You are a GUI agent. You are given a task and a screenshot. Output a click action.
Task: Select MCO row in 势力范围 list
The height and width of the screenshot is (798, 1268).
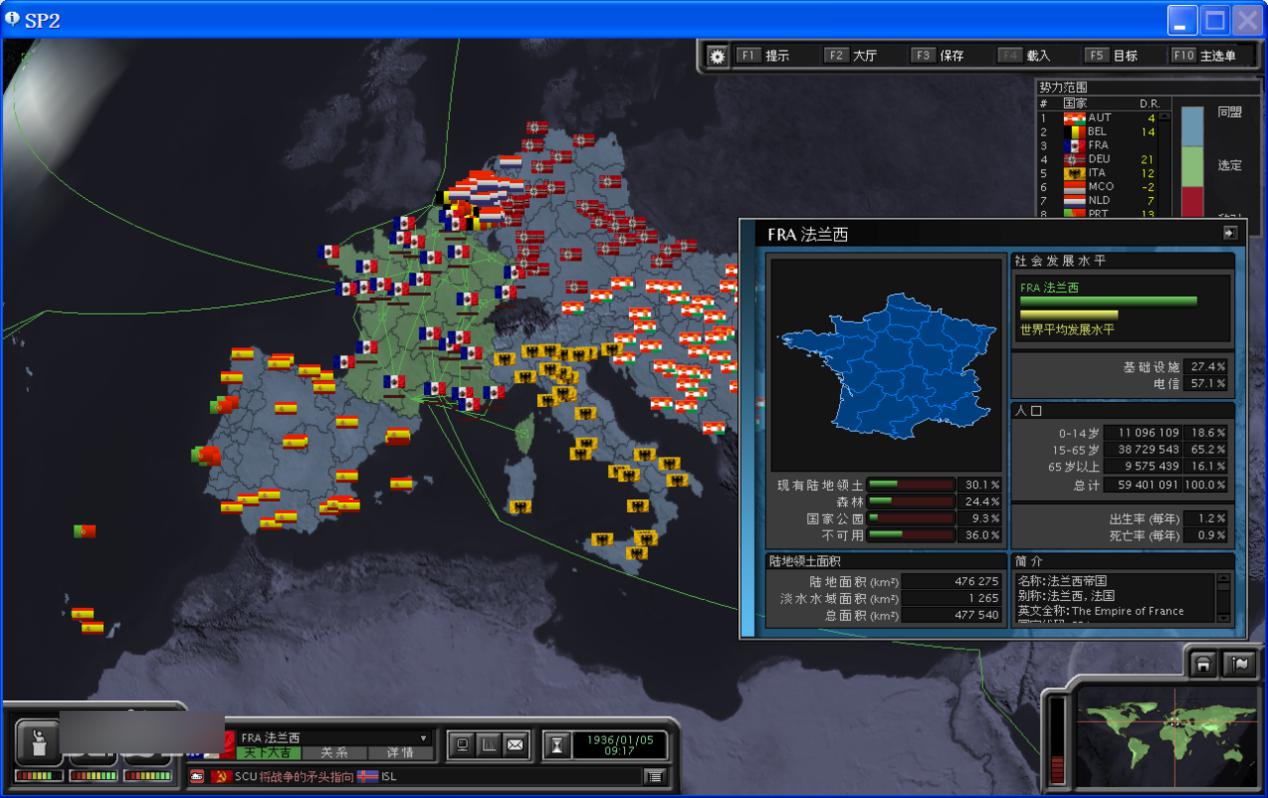[x=1097, y=186]
